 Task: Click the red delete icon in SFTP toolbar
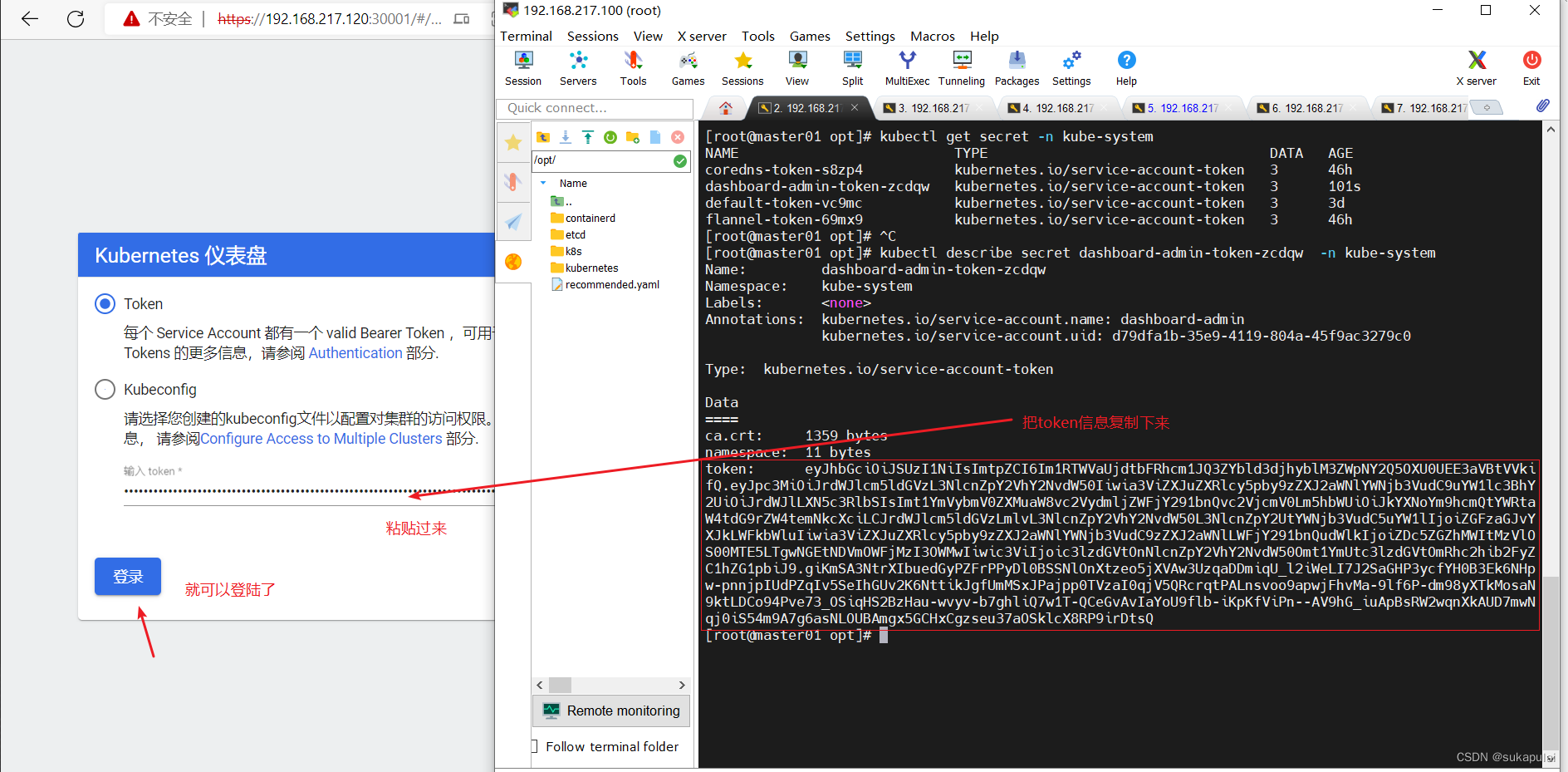(678, 137)
